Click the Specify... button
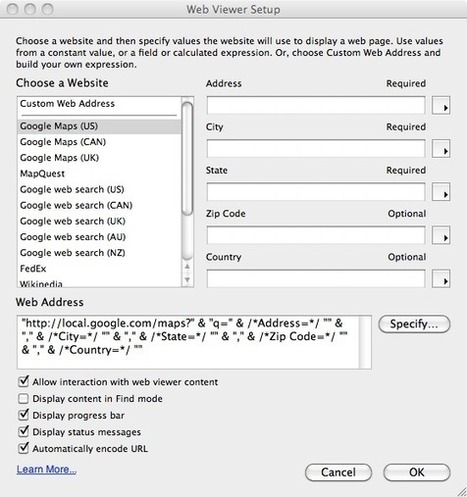 coord(414,324)
